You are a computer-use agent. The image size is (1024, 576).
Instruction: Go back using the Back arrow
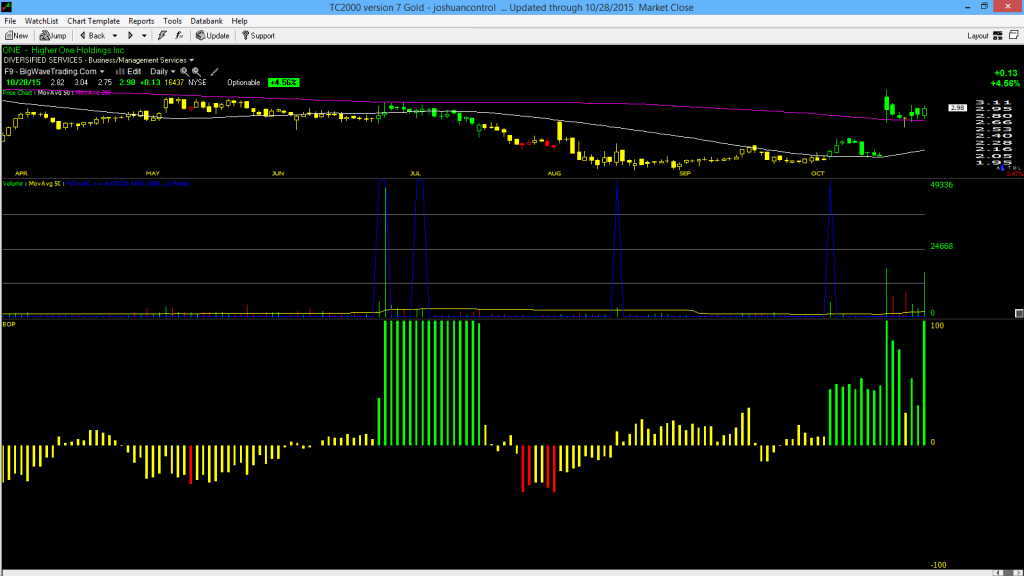(x=92, y=36)
